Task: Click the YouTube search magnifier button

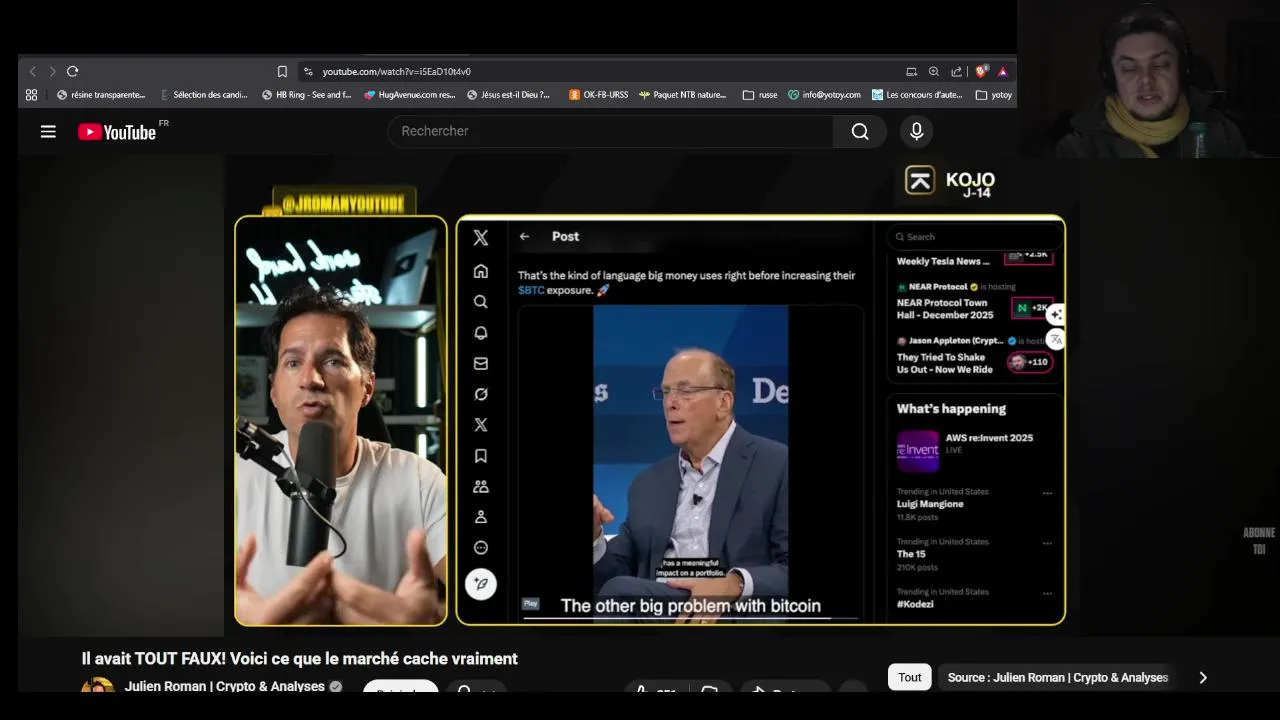Action: pyautogui.click(x=860, y=131)
